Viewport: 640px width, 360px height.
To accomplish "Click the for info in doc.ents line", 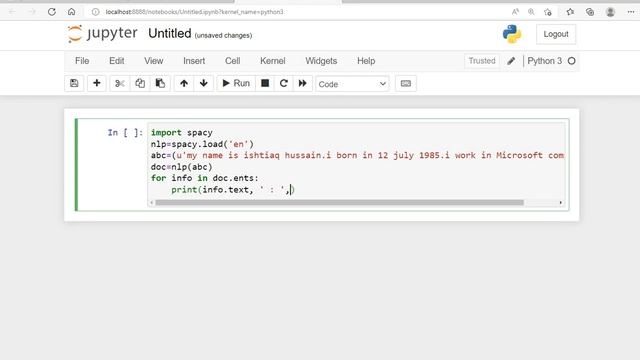I will (204, 178).
